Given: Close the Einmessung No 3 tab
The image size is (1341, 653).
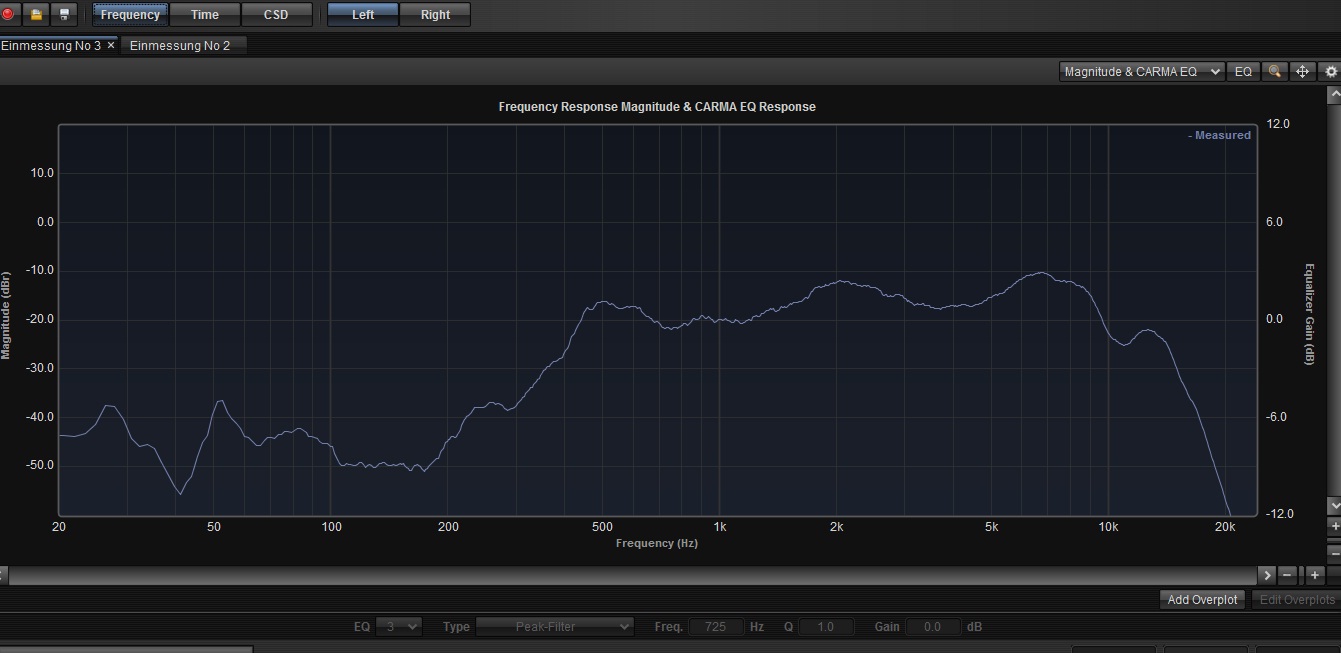Looking at the screenshot, I should tap(111, 46).
